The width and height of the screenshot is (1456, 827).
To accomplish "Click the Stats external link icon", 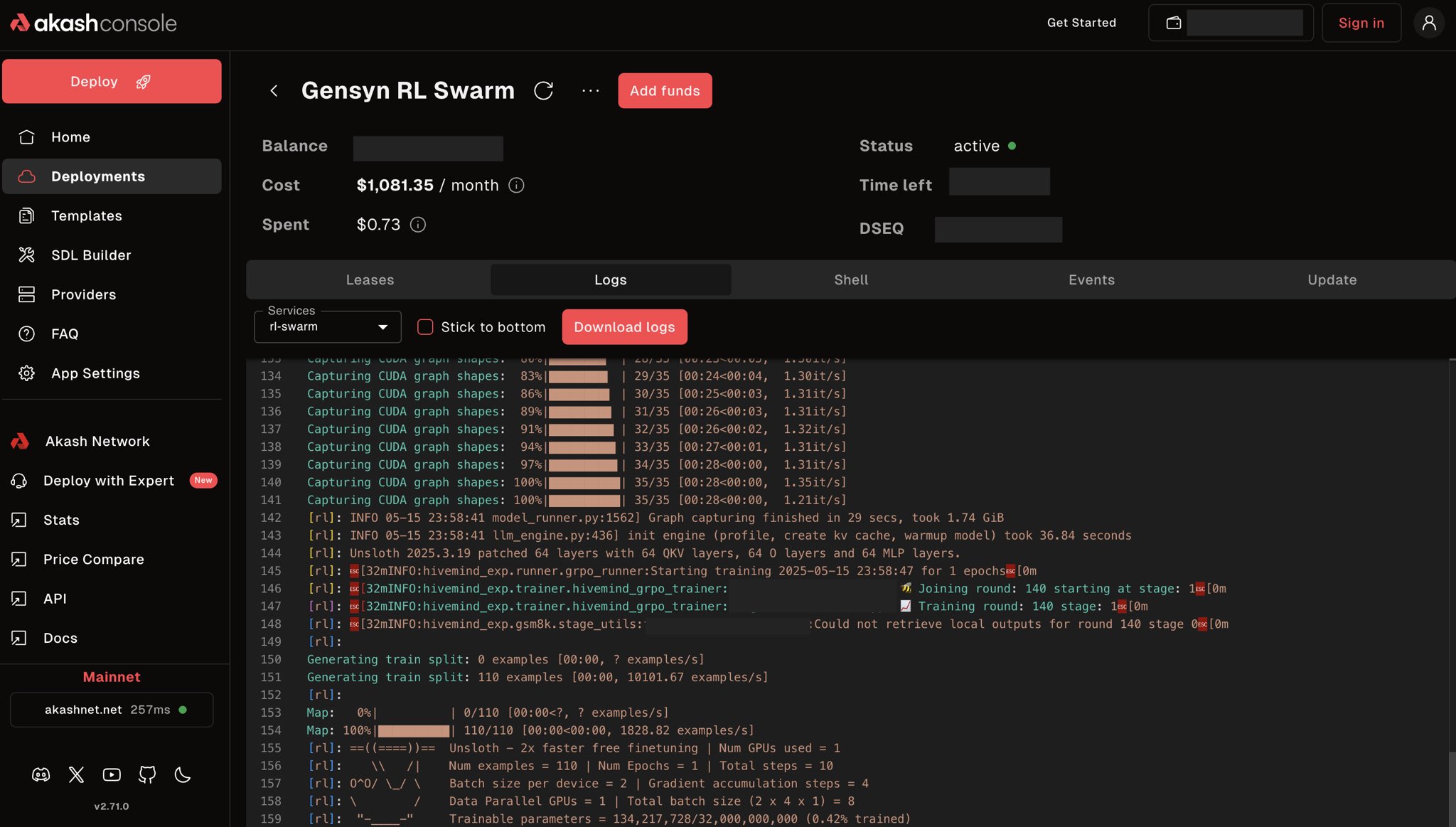I will coord(19,520).
